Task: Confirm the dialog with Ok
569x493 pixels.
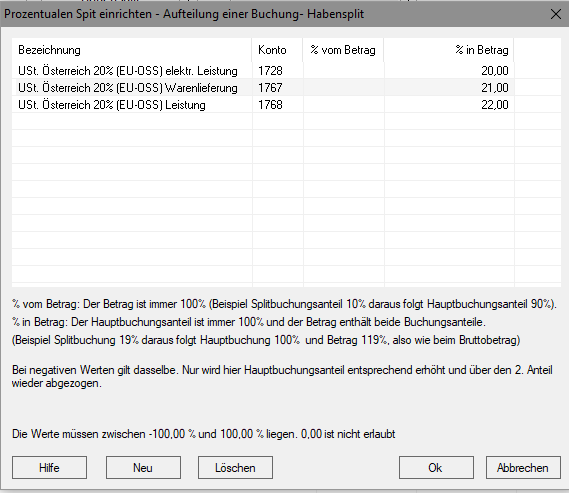Action: click(436, 467)
